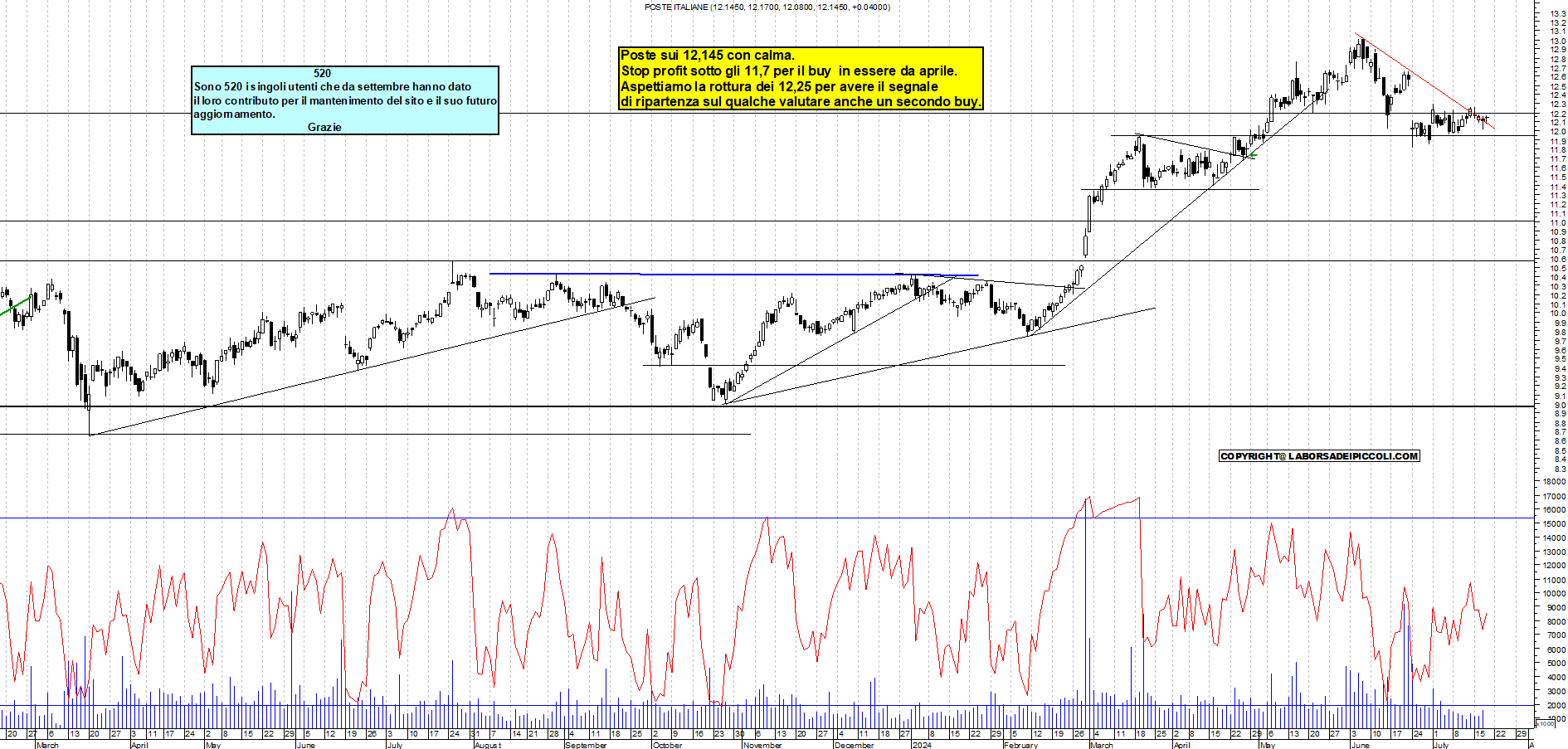
Task: Click the 'November' month label on time axis
Action: pos(762,745)
